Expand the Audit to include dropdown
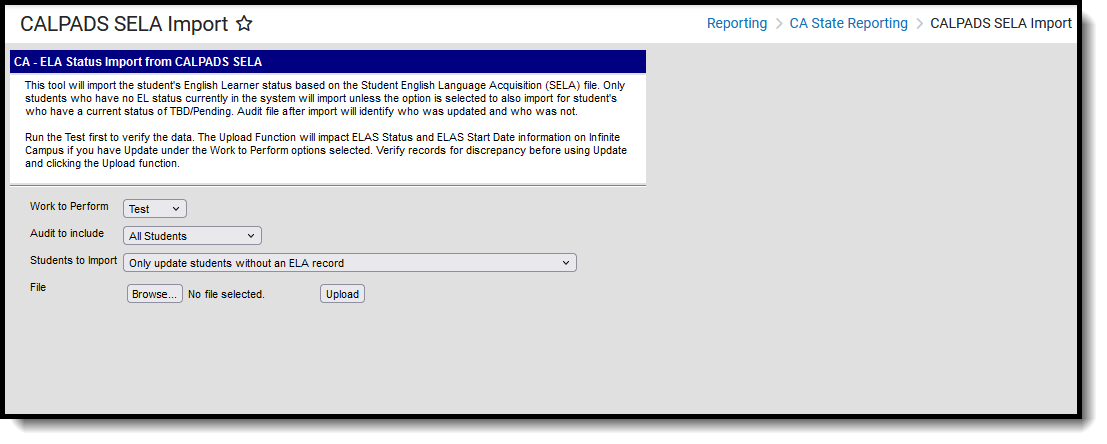Screen dimensions: 1107x444 click(192, 236)
